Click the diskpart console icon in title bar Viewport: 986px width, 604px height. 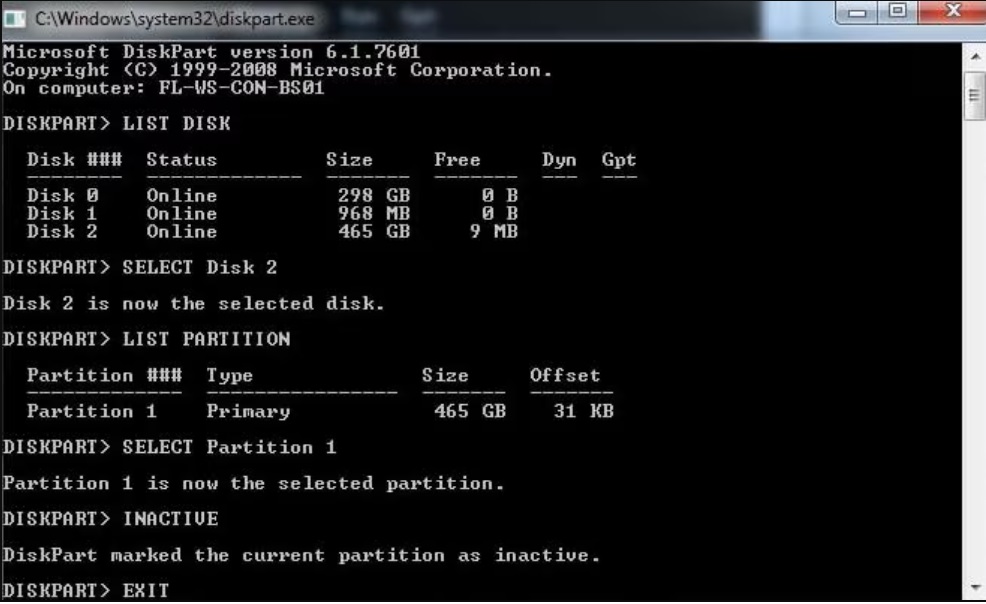coord(14,19)
